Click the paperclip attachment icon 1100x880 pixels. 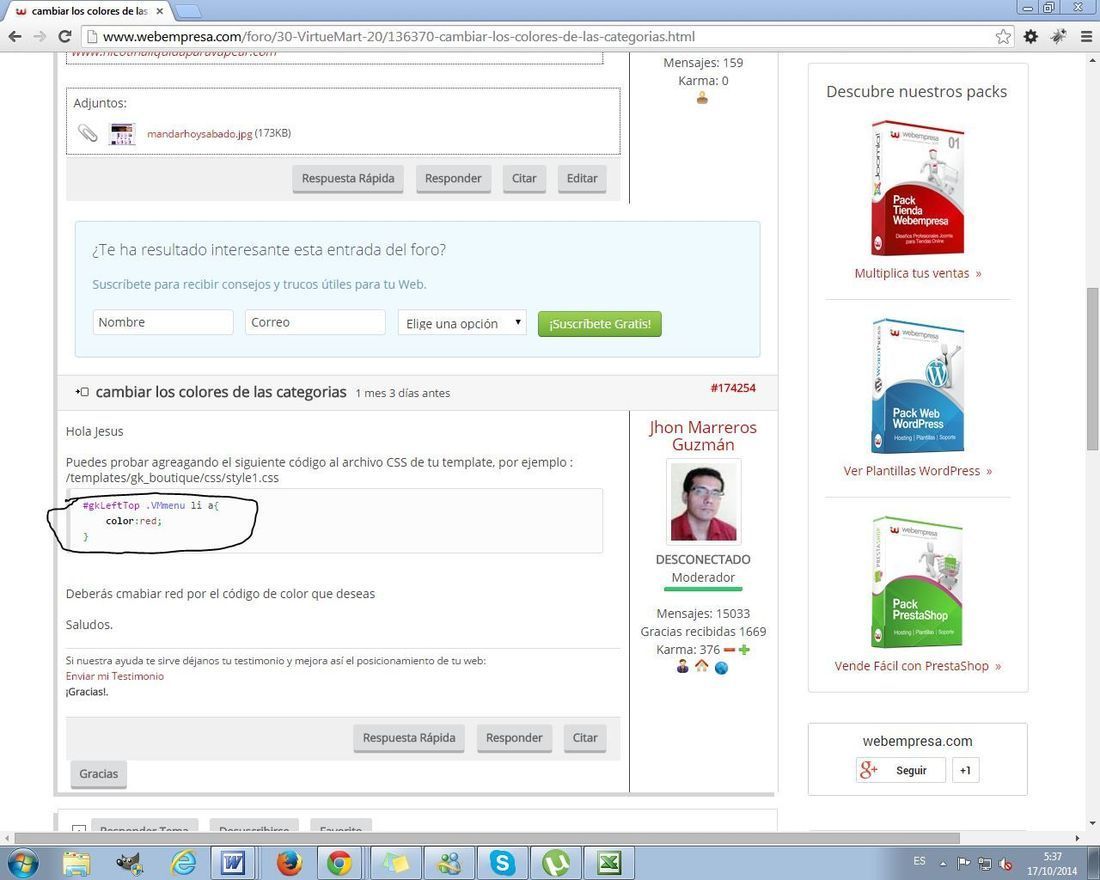point(88,133)
